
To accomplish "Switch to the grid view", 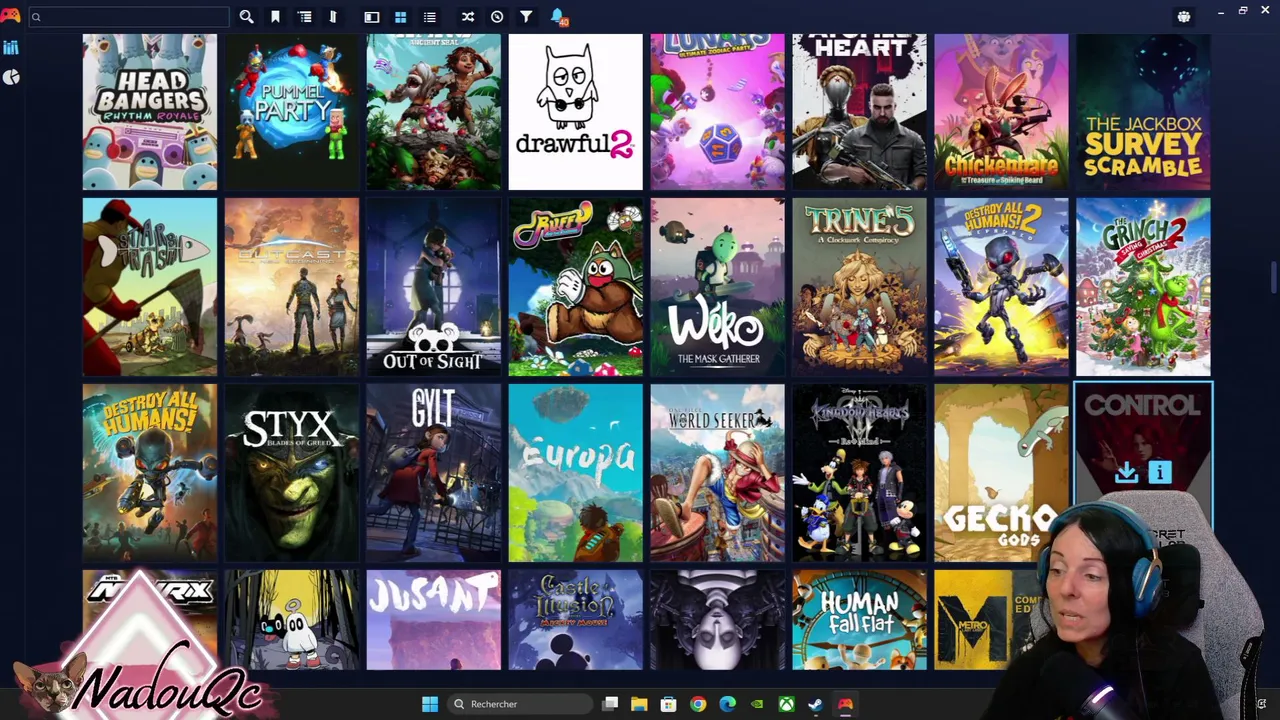I will [x=400, y=17].
